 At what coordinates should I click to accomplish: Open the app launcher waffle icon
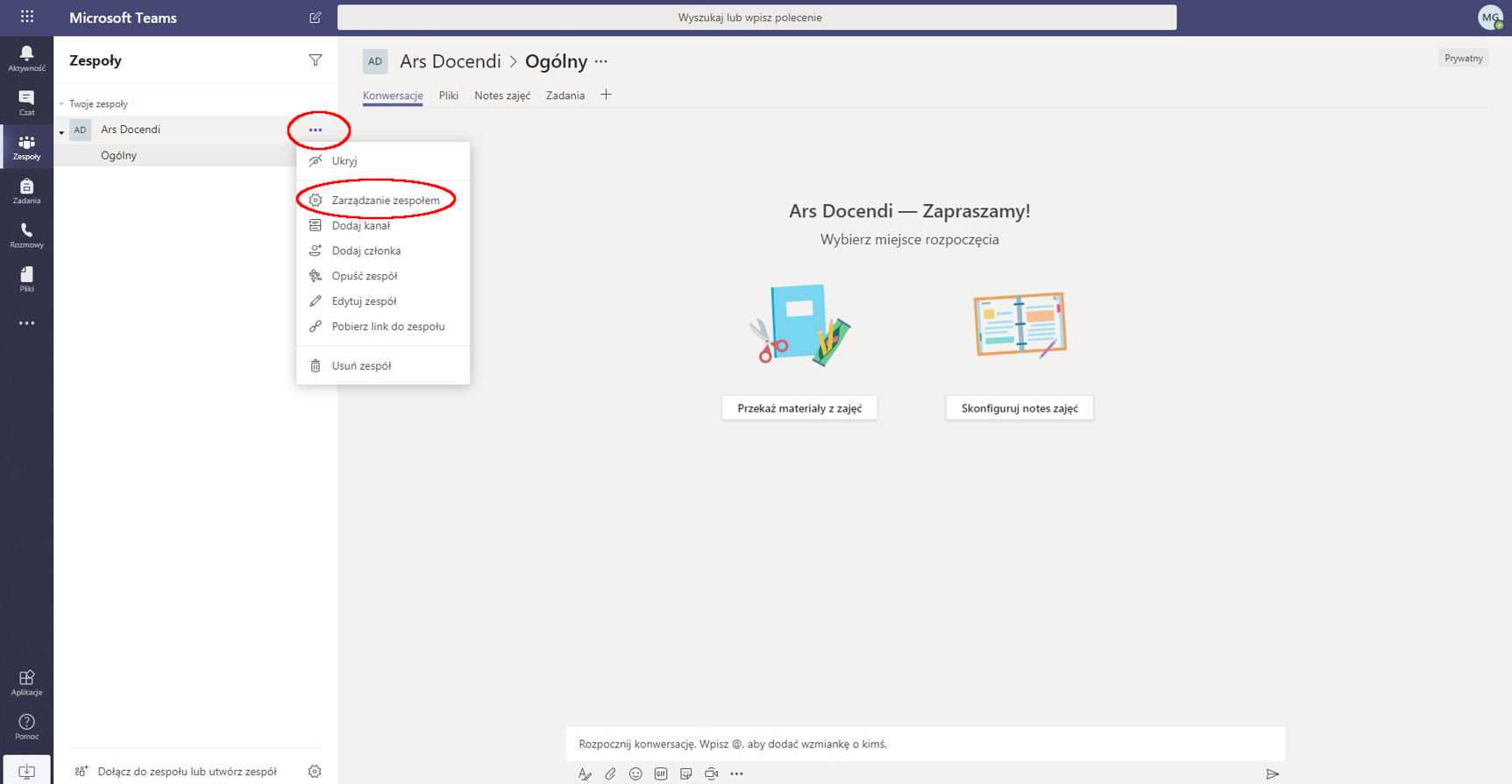[27, 17]
